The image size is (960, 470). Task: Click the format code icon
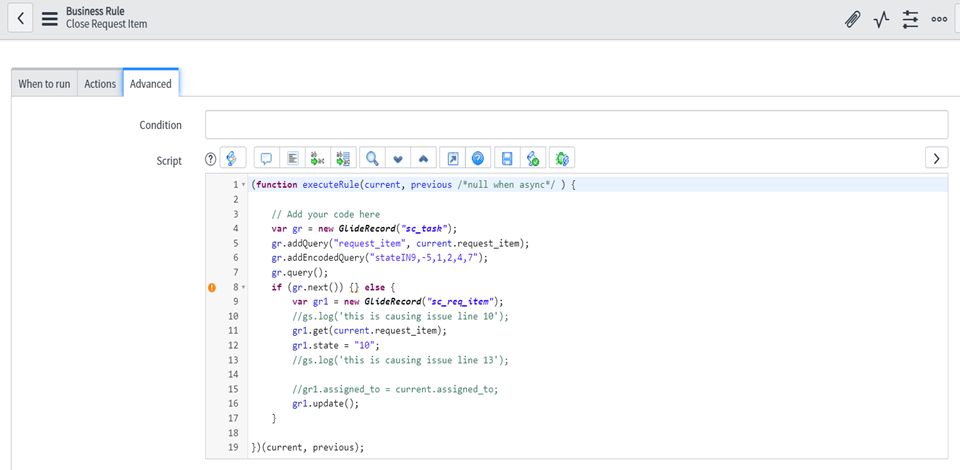point(293,159)
